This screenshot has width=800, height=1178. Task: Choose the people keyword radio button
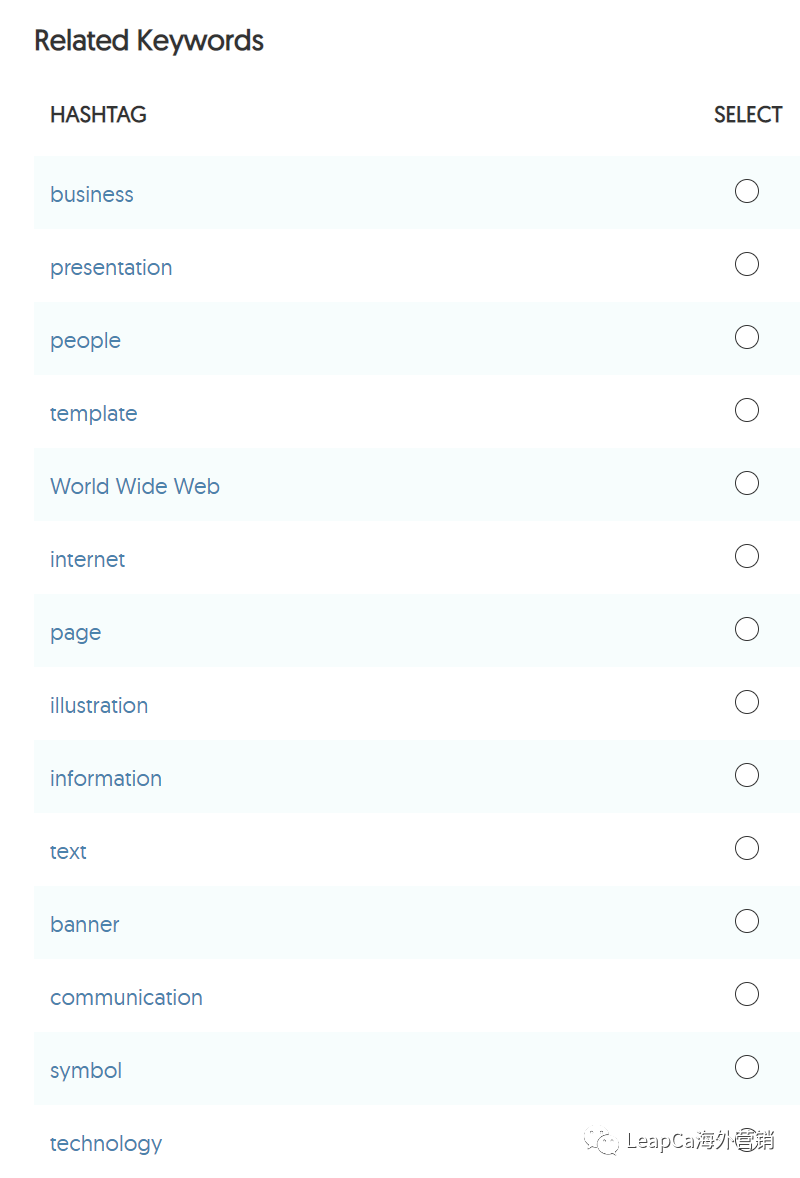pyautogui.click(x=746, y=337)
